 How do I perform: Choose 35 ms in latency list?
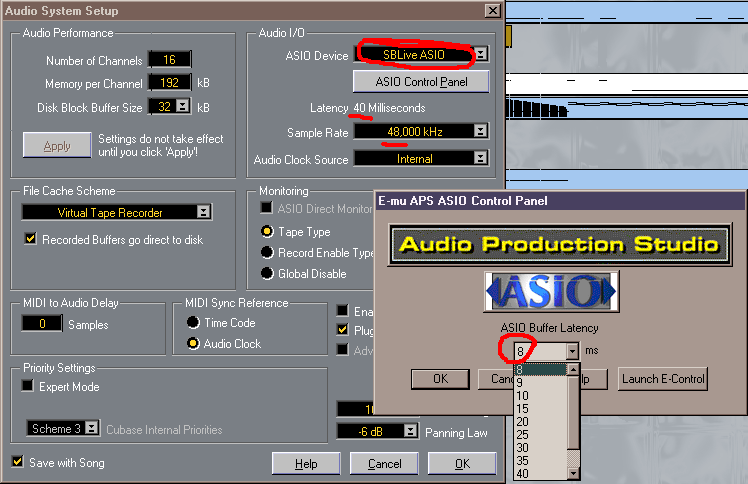(x=540, y=460)
